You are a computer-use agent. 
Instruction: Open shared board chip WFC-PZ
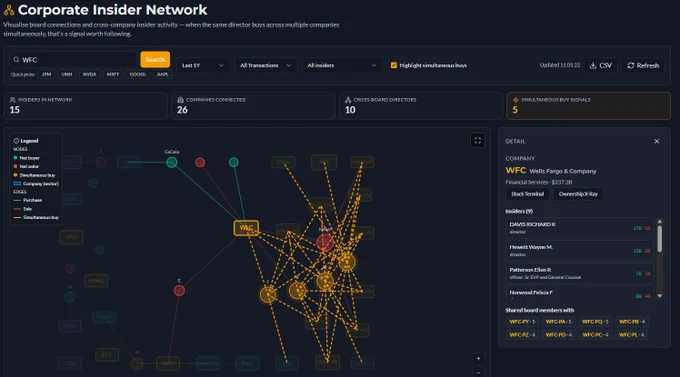tap(522, 334)
